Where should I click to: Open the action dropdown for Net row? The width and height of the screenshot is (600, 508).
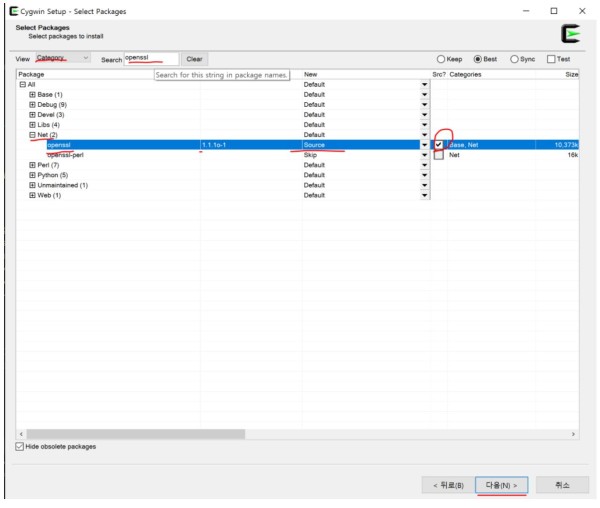click(425, 135)
